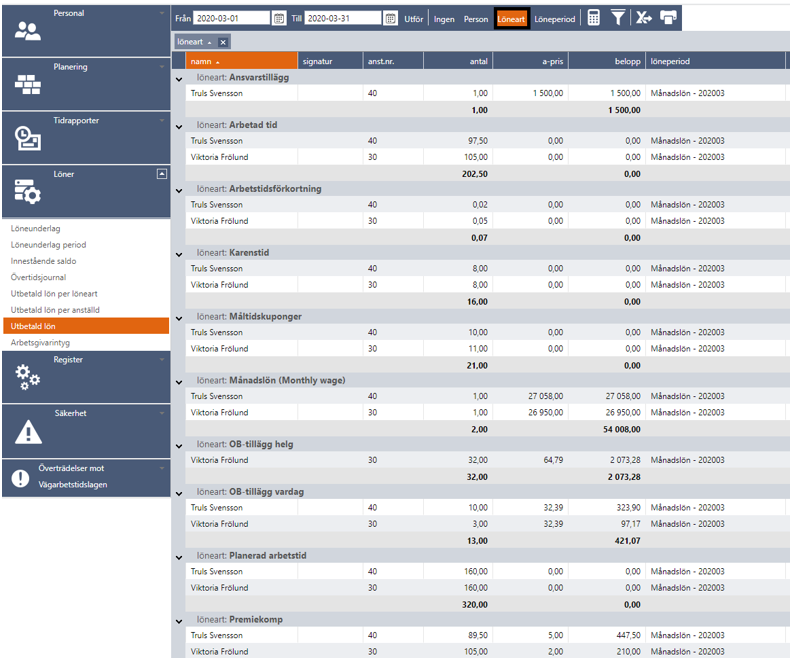Screen dimensions: 802x658
Task: Collapse the Karenstid group
Action: (x=179, y=255)
